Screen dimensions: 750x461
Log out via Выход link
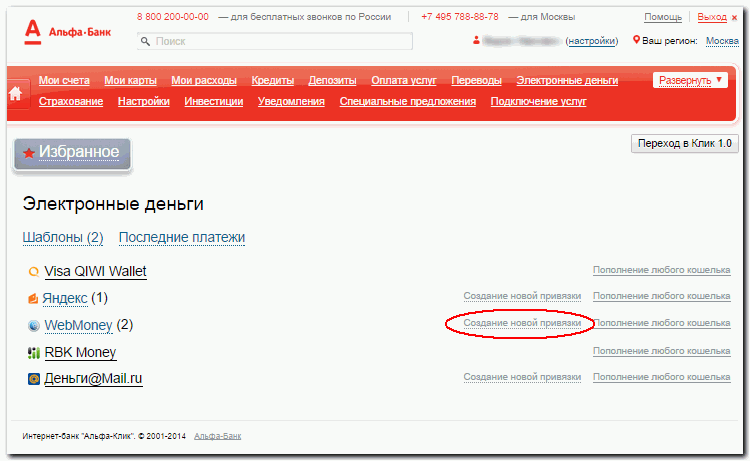click(x=712, y=17)
